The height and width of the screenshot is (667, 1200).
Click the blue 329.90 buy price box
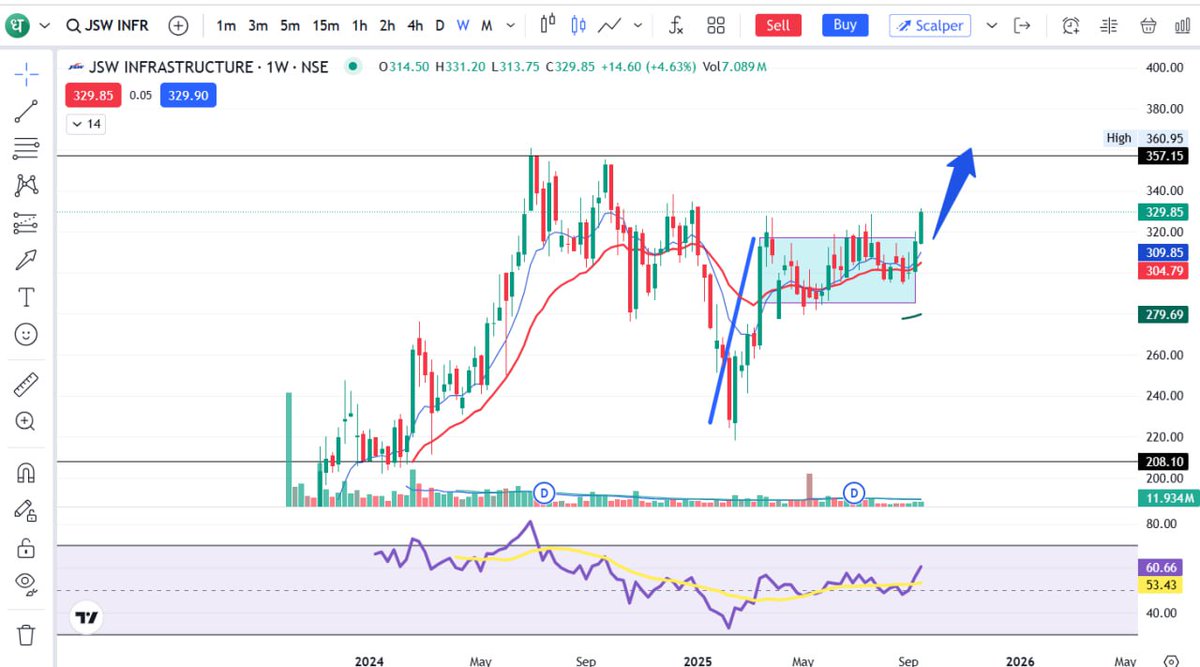point(189,96)
